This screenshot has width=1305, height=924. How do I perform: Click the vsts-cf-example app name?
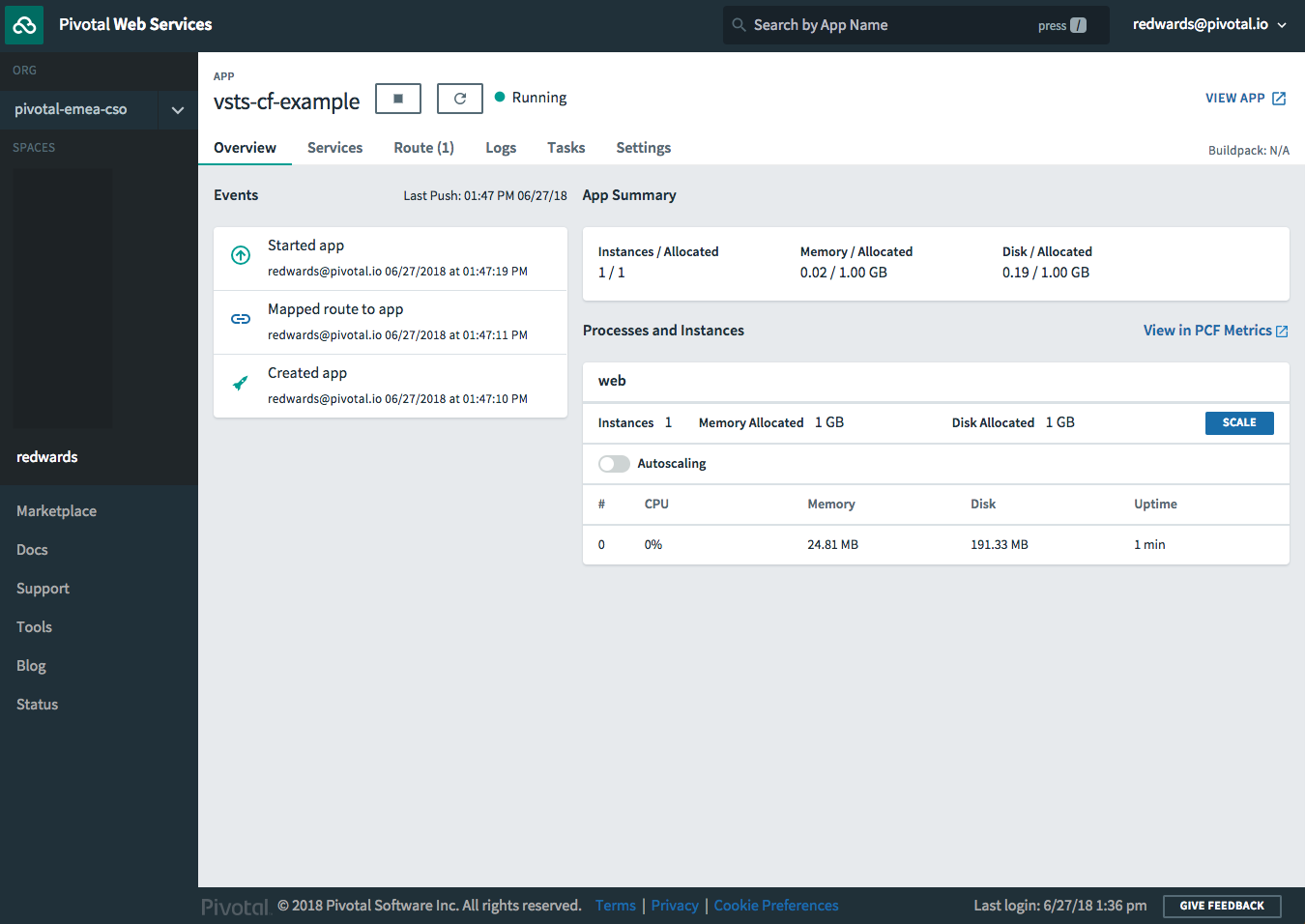[x=286, y=101]
